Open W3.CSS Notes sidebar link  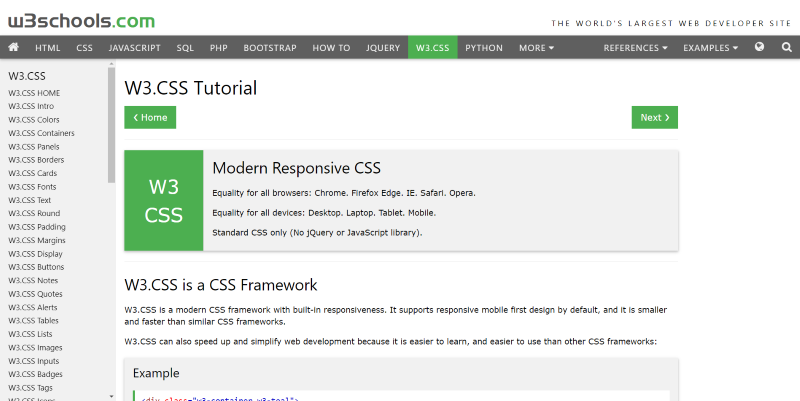coord(33,280)
